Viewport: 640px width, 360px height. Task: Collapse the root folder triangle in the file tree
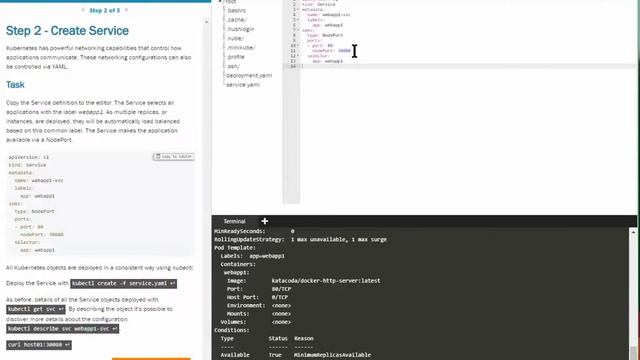220,2
